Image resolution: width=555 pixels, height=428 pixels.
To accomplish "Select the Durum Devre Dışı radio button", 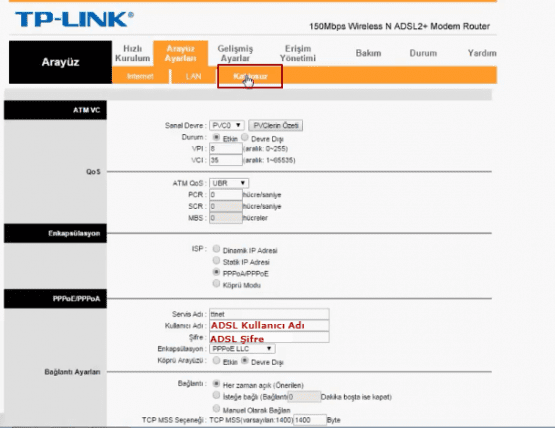I will point(245,137).
